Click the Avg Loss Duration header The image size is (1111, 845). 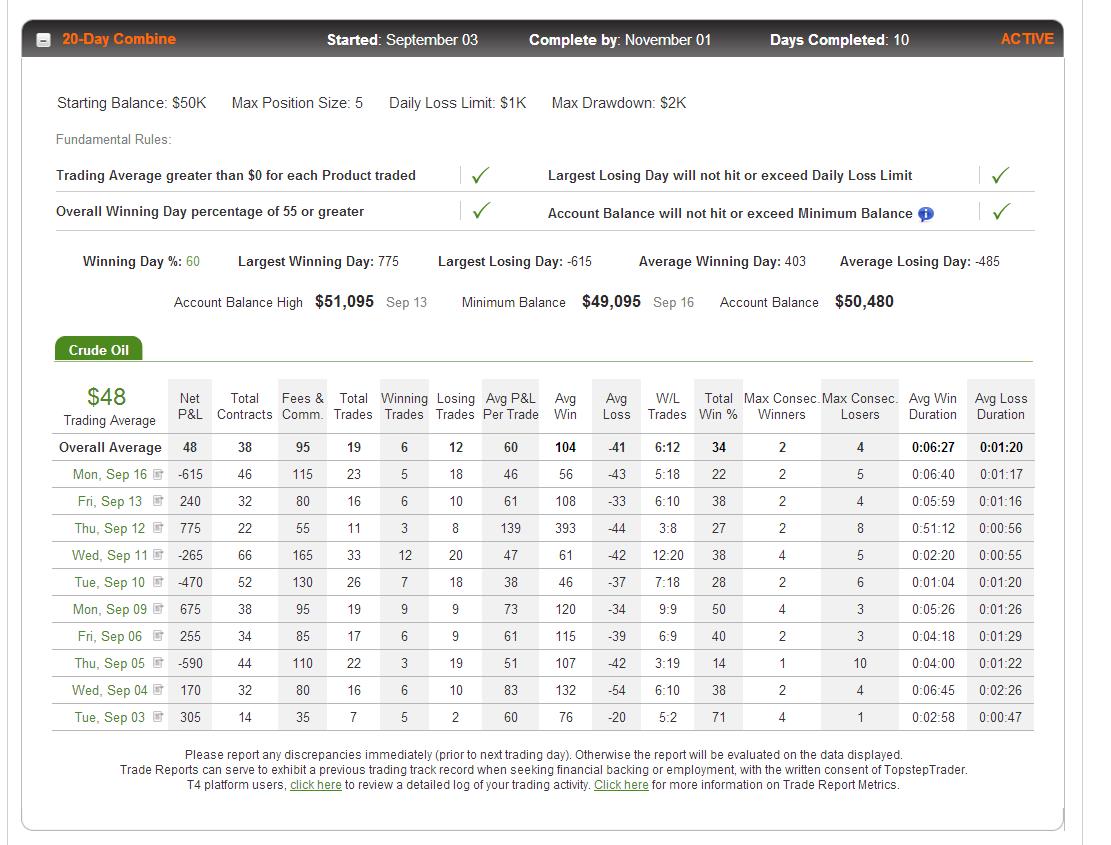(x=1000, y=406)
